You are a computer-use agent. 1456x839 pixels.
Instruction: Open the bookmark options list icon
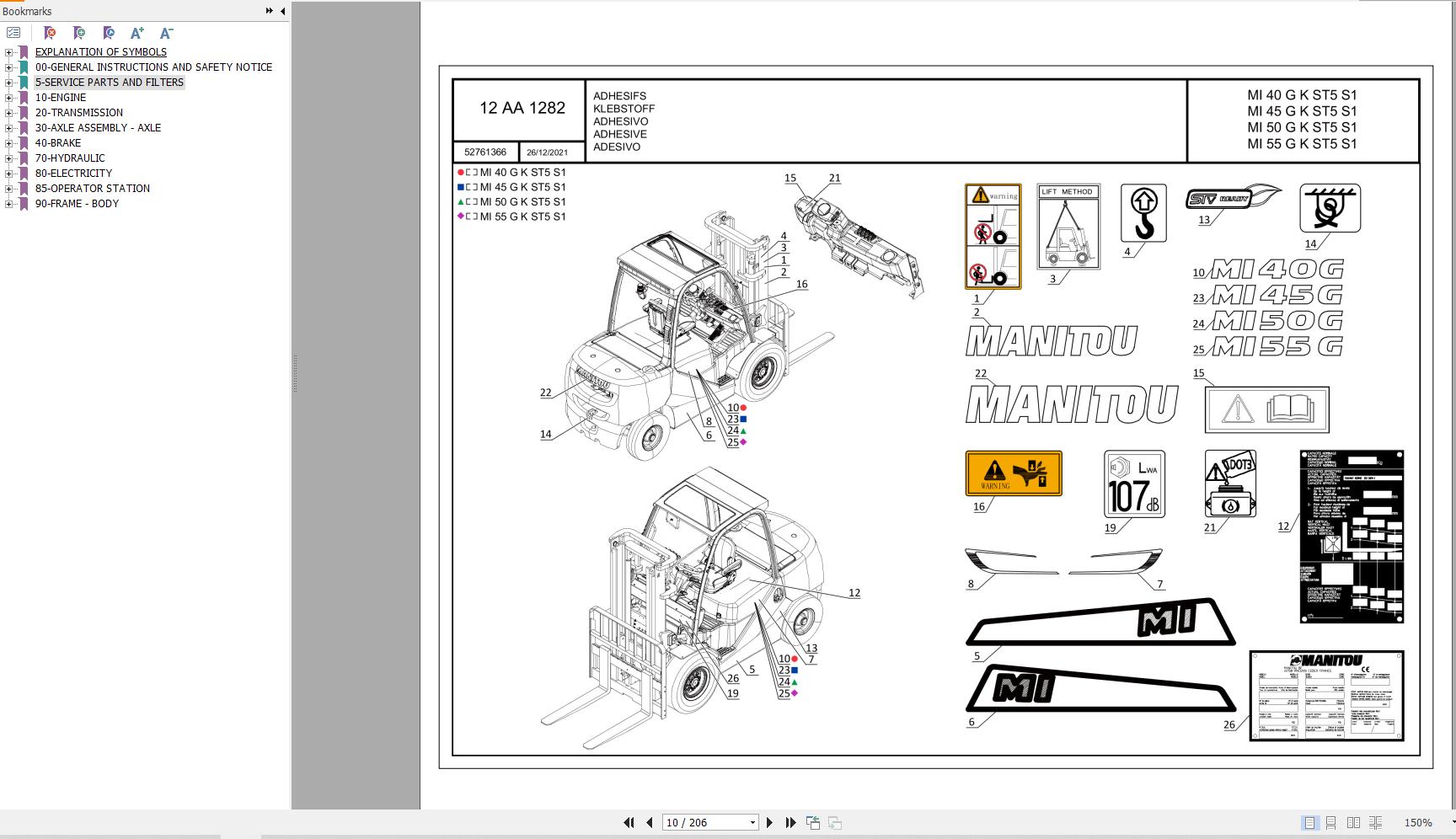(x=13, y=33)
